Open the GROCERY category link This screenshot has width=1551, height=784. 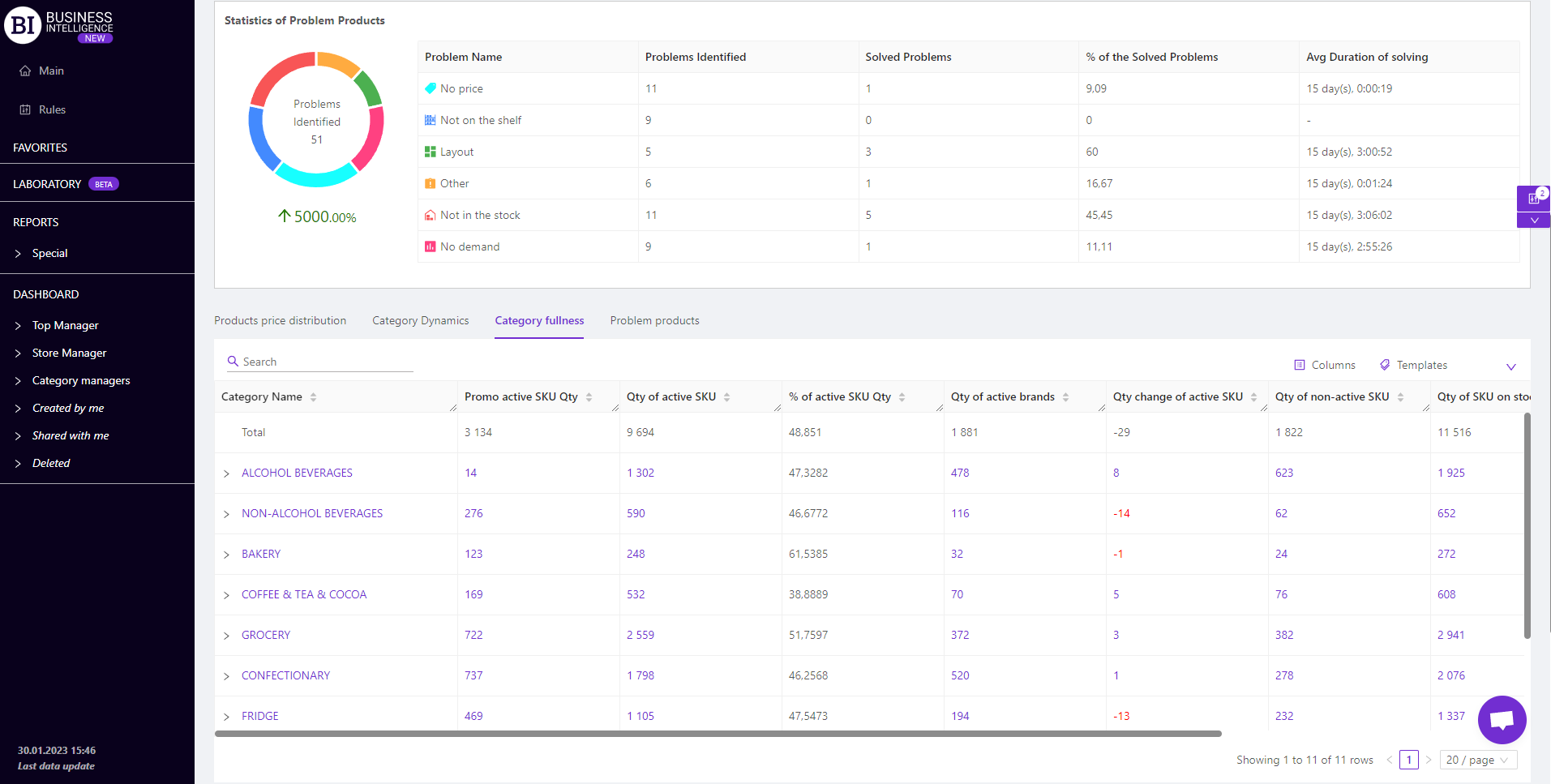[x=265, y=636]
